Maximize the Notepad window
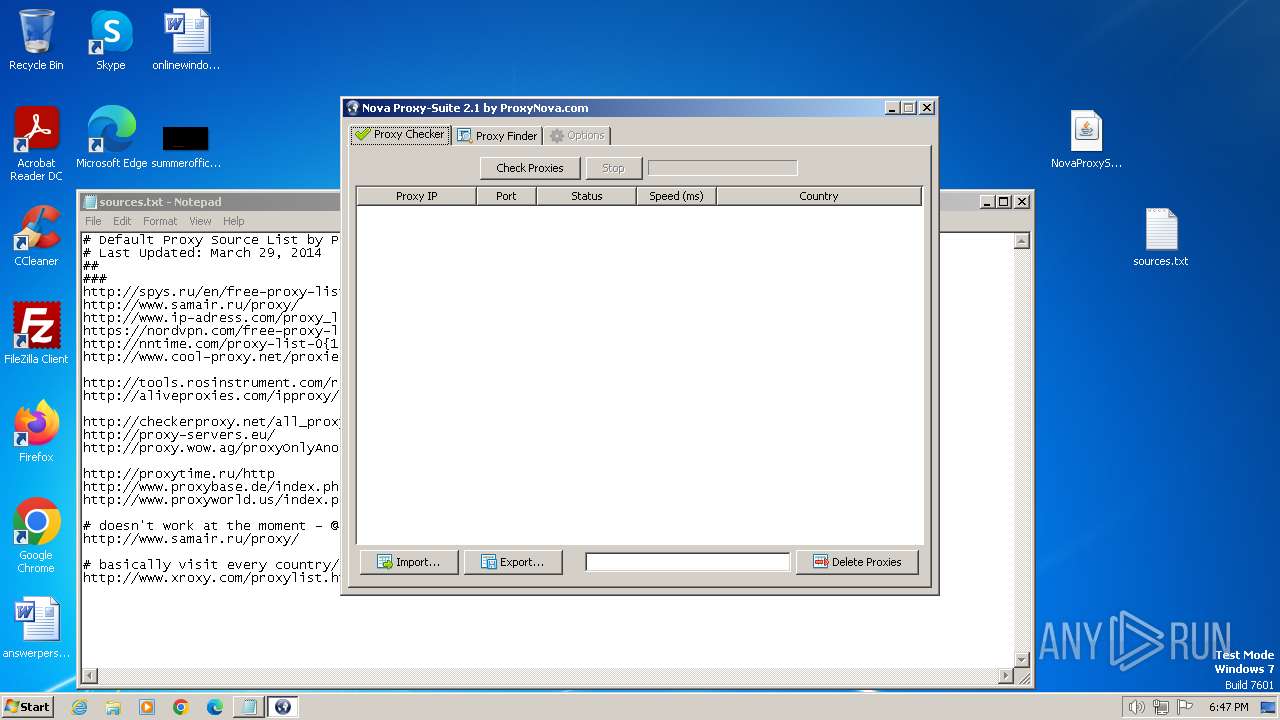 click(x=1004, y=202)
